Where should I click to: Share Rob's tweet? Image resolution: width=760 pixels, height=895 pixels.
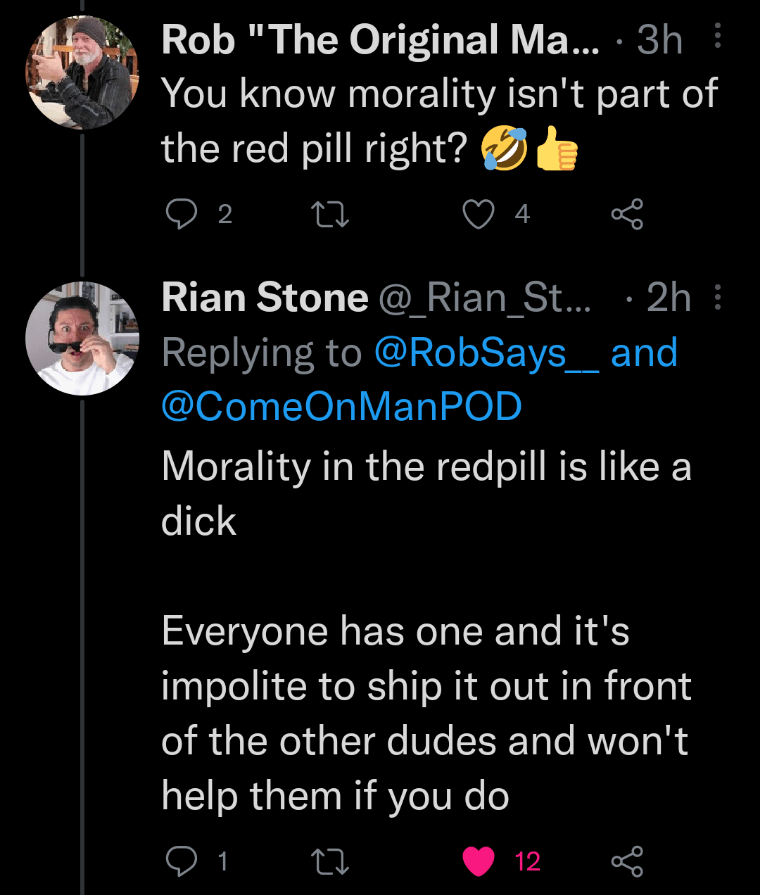tap(625, 212)
